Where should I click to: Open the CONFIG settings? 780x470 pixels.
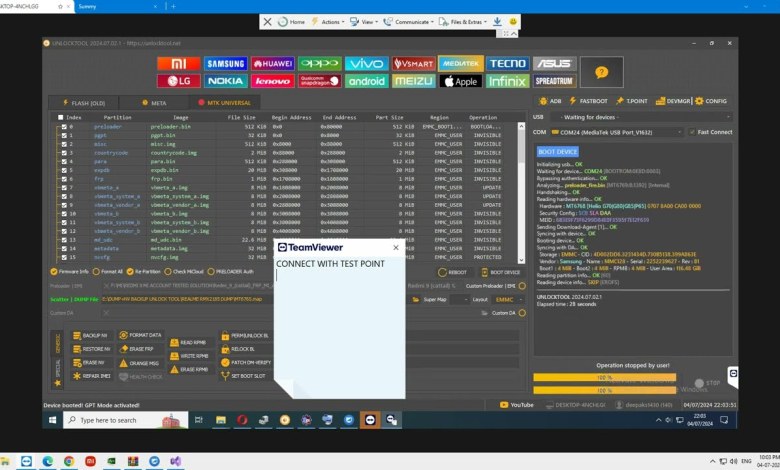click(711, 101)
